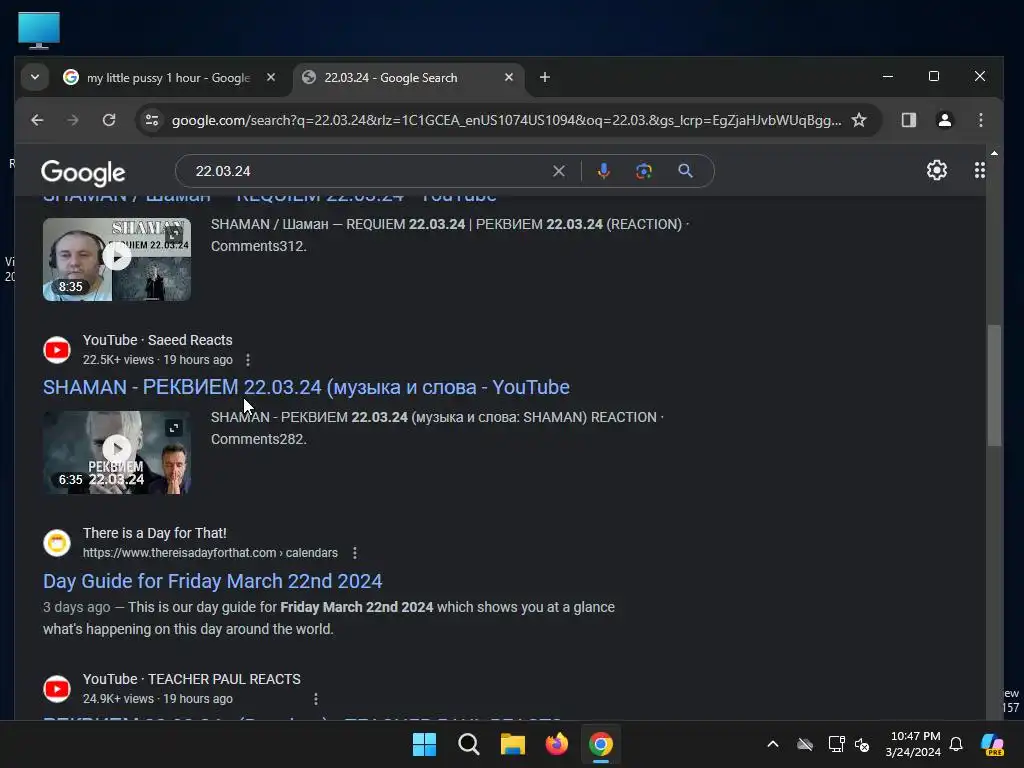Screen dimensions: 1024x768
Task: Click the YouTube icon for TEACHER PAUL REACTS
Action: [57, 689]
